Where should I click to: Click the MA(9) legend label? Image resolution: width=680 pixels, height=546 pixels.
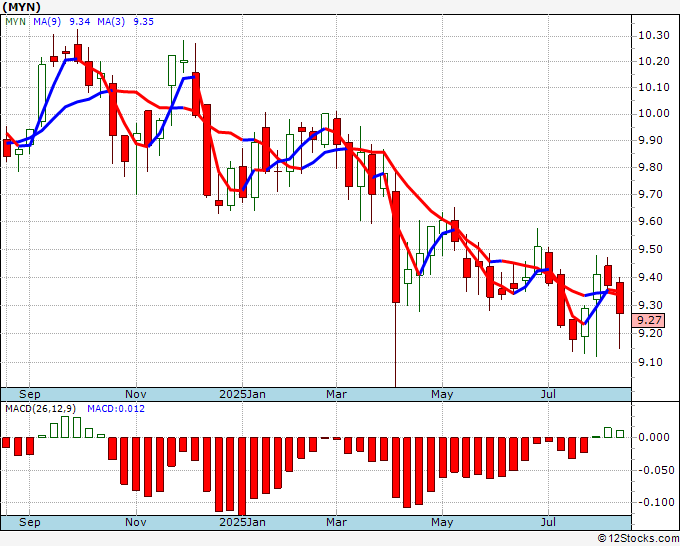(47, 22)
